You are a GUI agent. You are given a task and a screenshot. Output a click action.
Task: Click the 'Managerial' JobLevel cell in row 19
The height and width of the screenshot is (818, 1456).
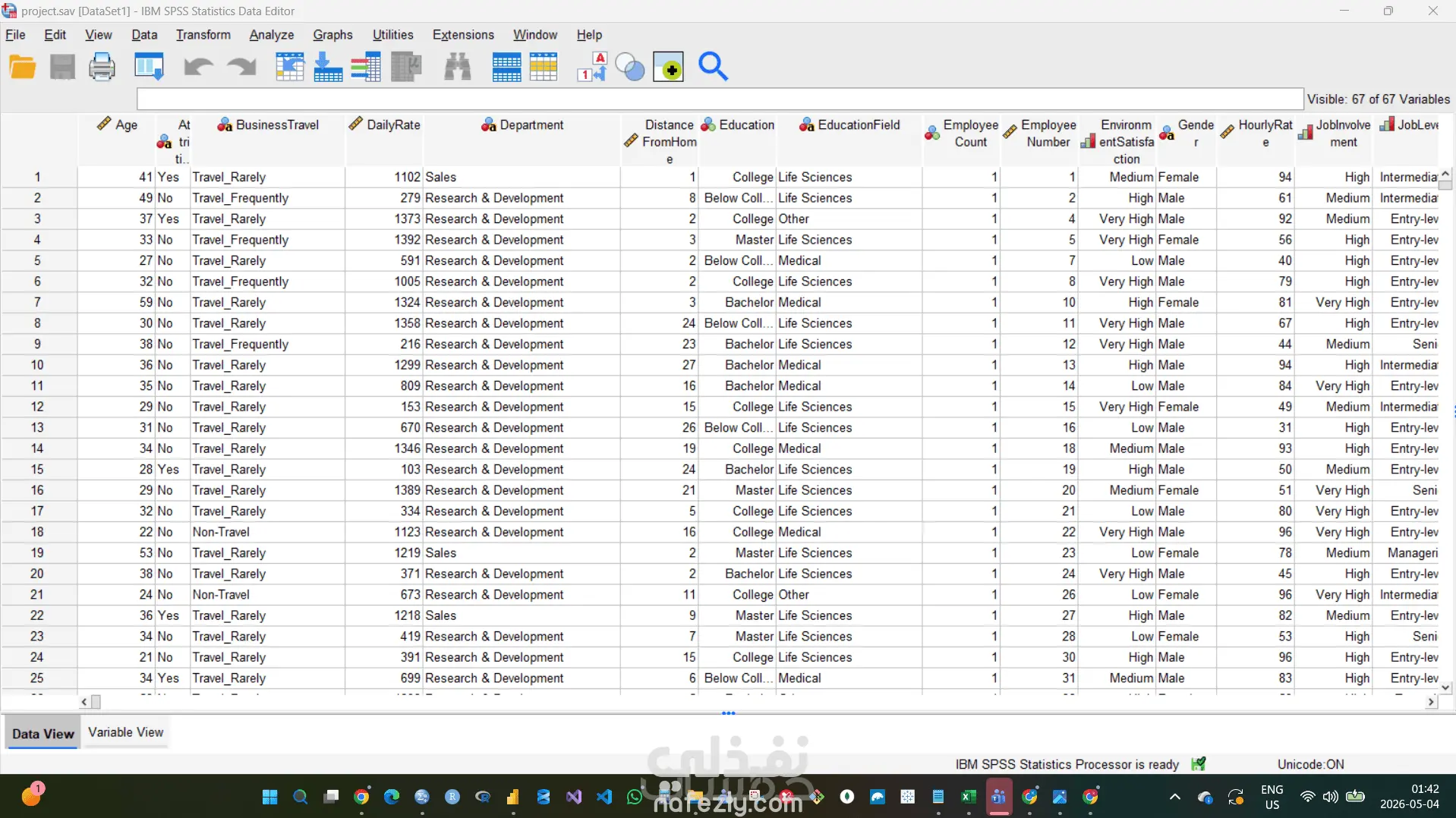1407,553
